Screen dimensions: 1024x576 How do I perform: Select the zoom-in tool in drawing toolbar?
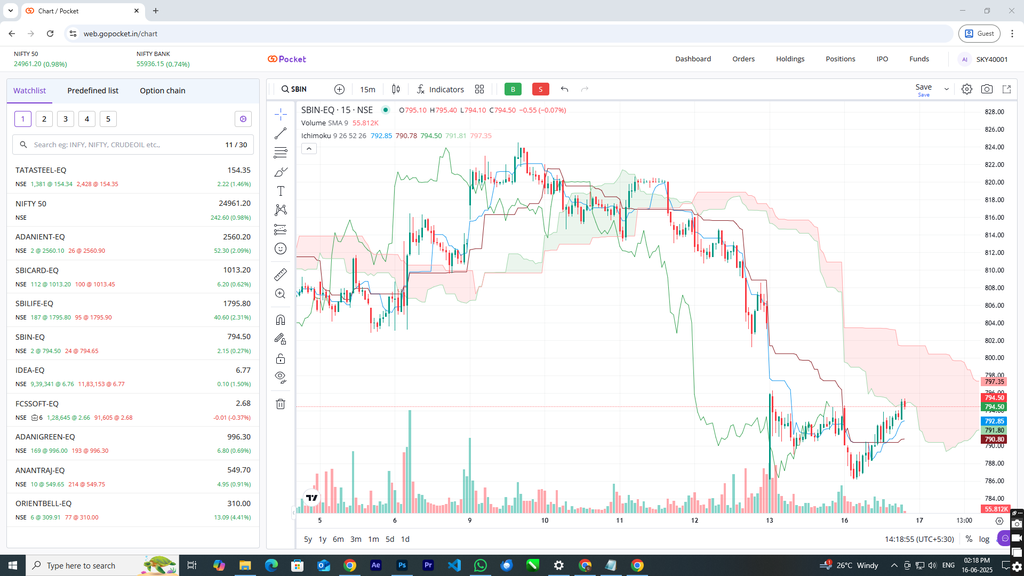coord(280,294)
